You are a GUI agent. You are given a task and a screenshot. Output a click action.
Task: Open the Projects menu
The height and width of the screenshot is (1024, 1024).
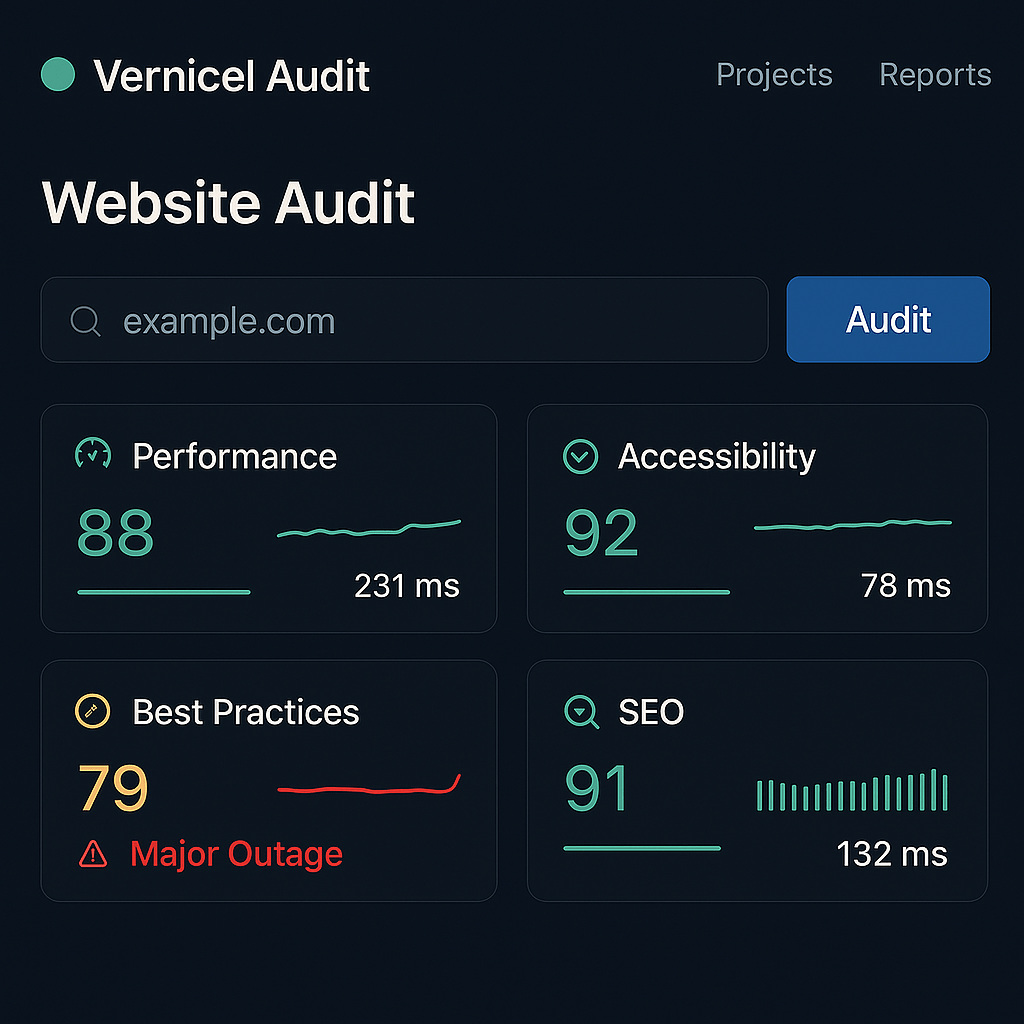coord(774,74)
